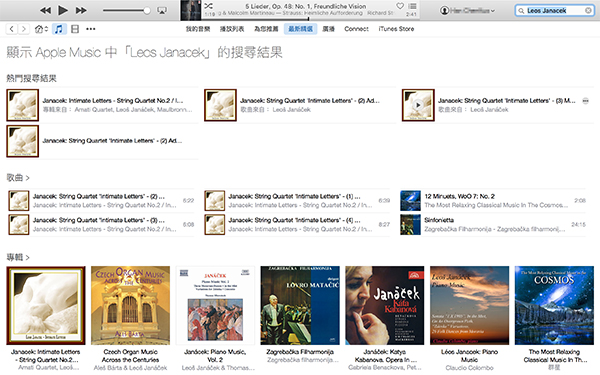This screenshot has width=600, height=375.
Task: Switch to the 廣播 tab
Action: [x=328, y=29]
